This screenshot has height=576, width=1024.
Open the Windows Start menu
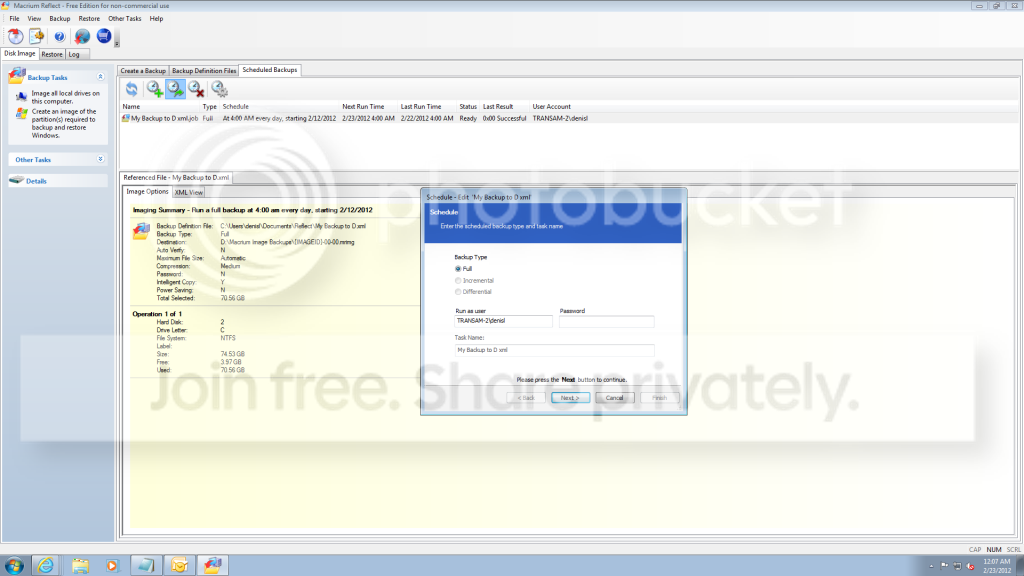click(x=14, y=566)
